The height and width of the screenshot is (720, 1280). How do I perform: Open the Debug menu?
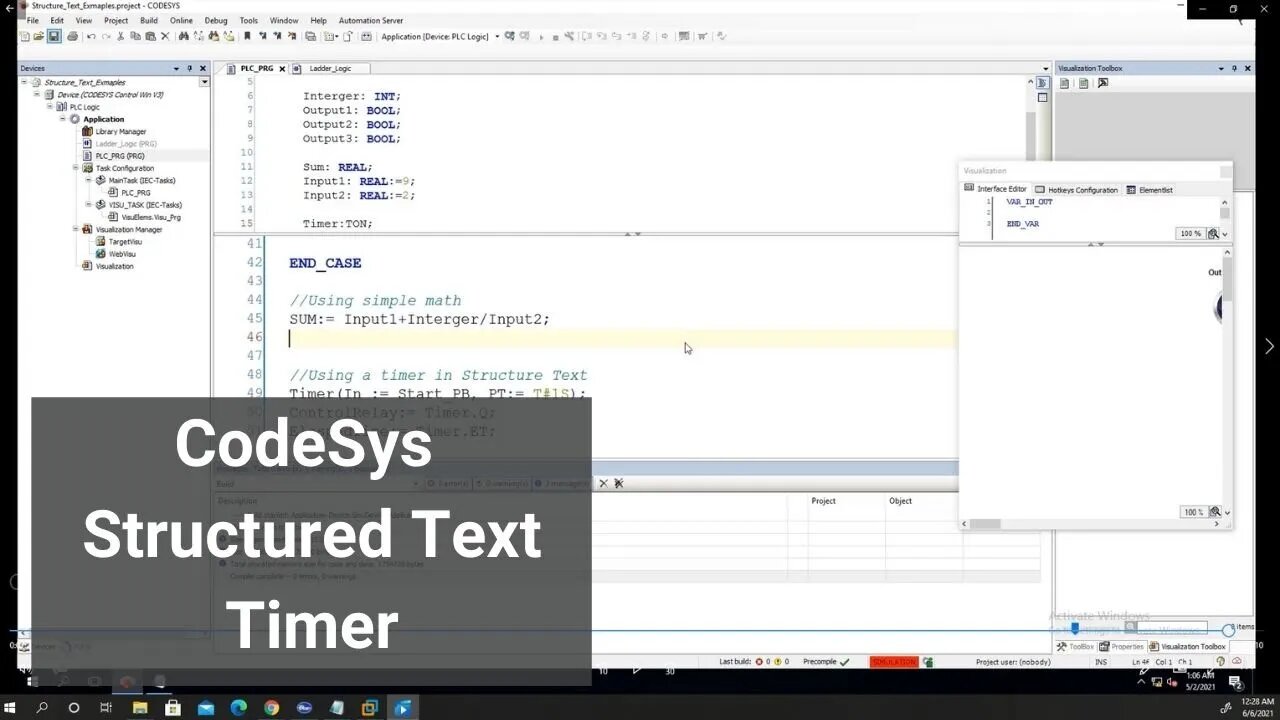click(216, 20)
